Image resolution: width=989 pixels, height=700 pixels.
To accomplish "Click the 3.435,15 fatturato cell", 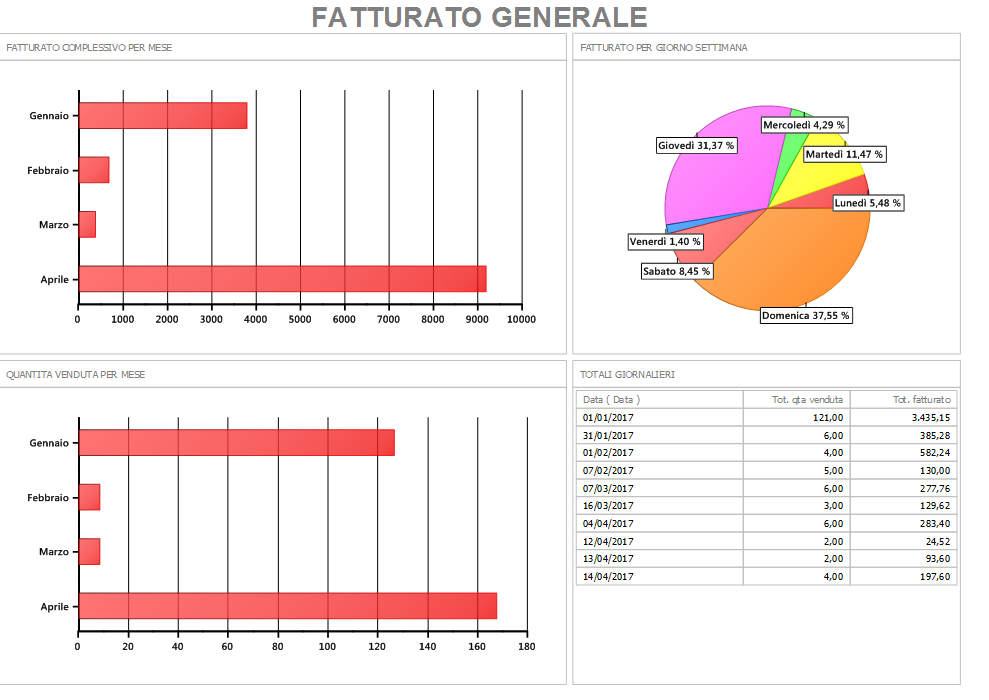I will click(902, 418).
